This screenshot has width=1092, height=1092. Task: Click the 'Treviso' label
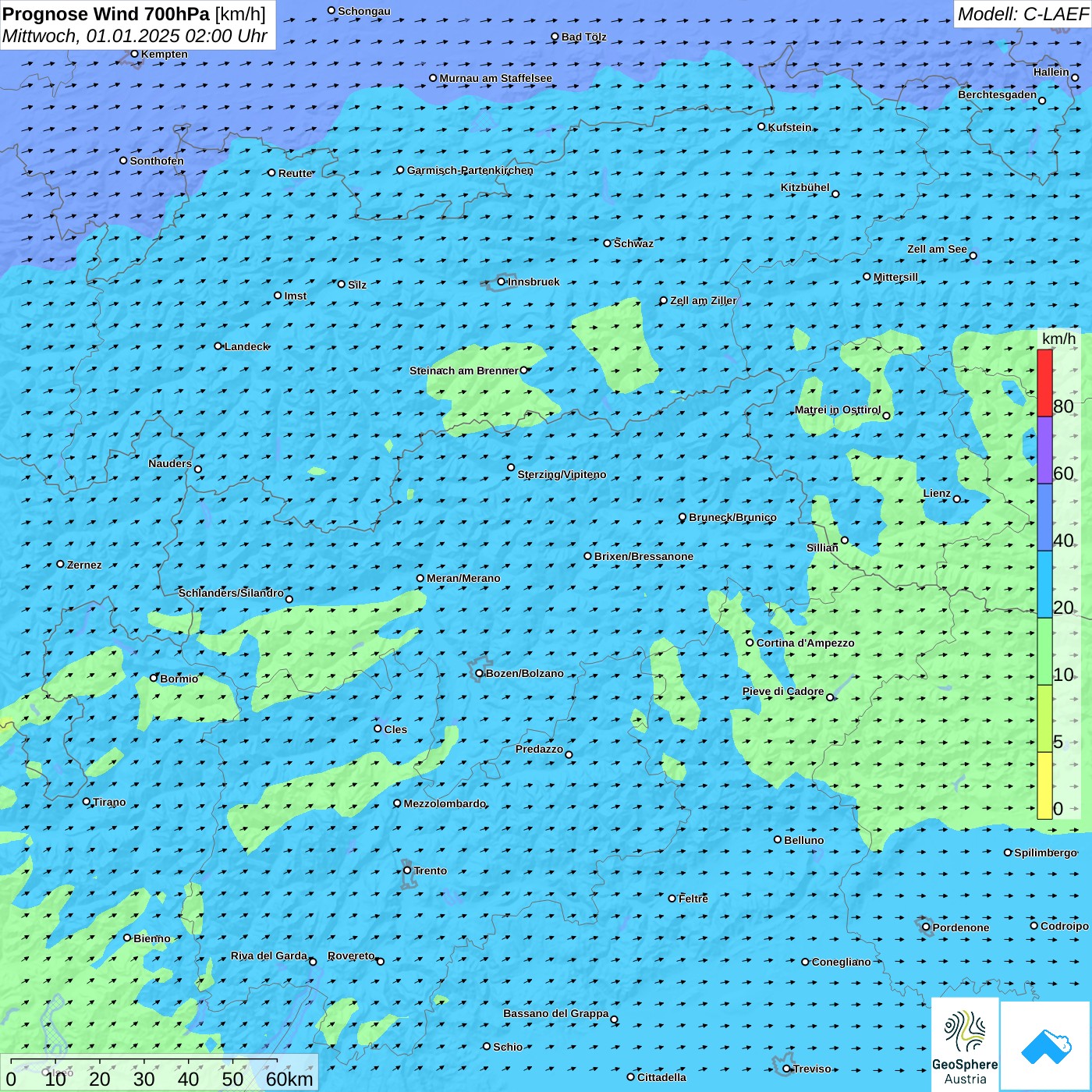coord(812,1069)
